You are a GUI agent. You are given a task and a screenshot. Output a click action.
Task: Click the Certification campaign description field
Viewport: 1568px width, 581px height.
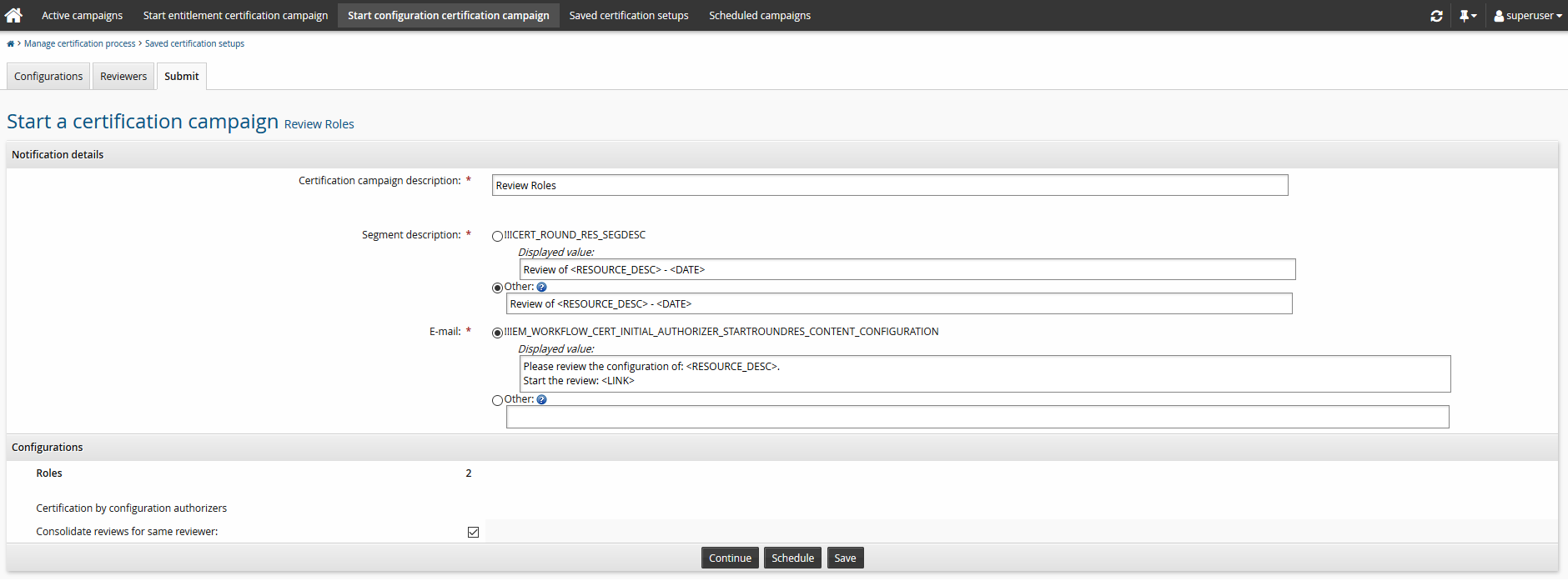point(889,186)
